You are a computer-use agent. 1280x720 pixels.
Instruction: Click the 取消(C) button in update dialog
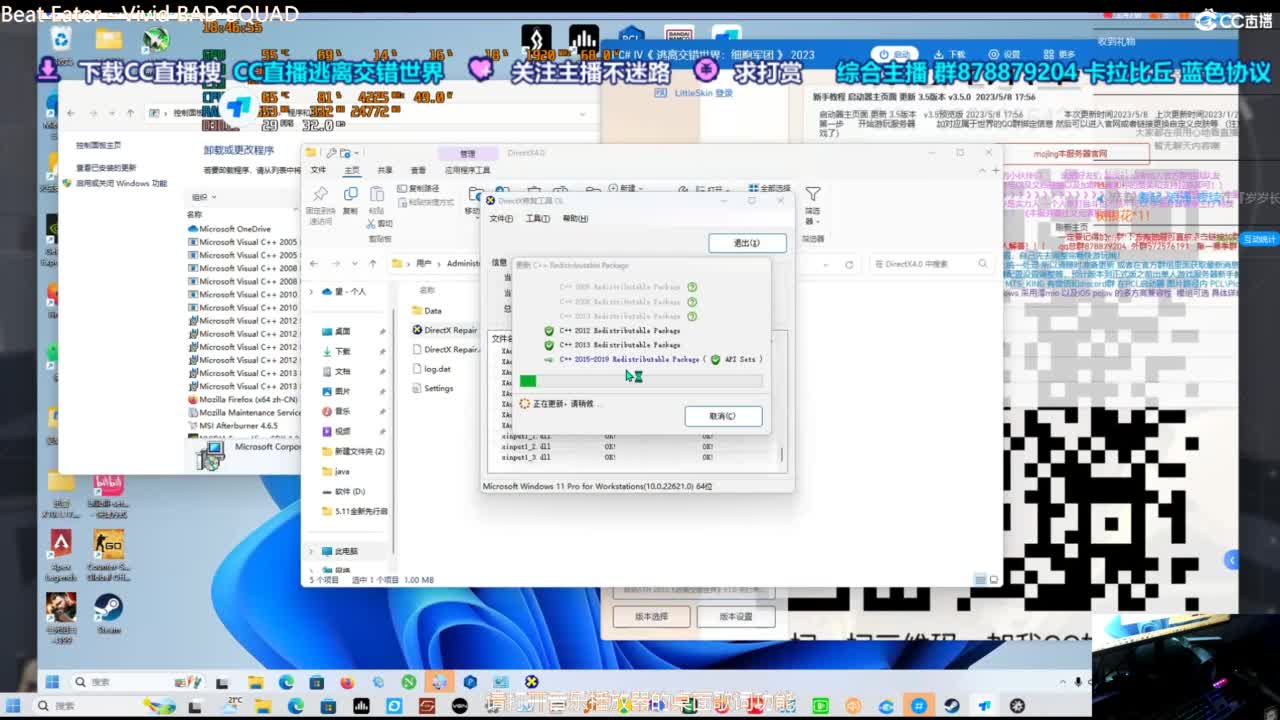pos(723,416)
